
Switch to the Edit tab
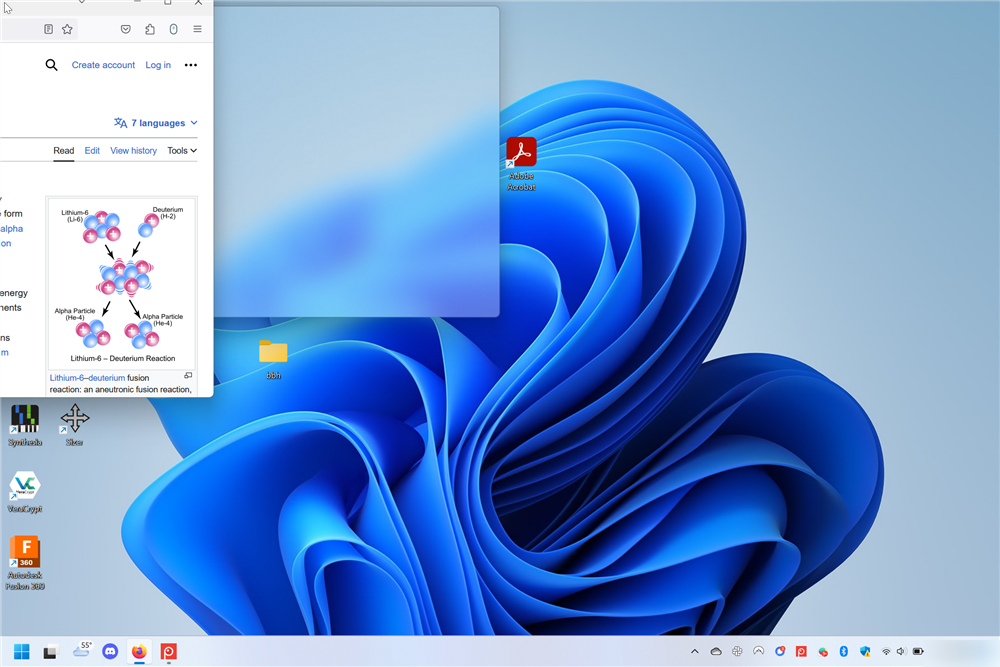(x=92, y=151)
